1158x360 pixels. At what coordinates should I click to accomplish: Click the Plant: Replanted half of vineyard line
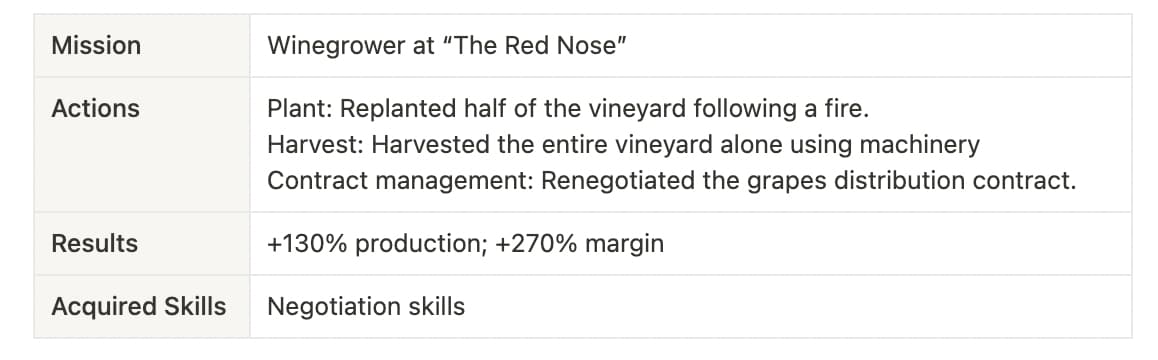pos(569,109)
